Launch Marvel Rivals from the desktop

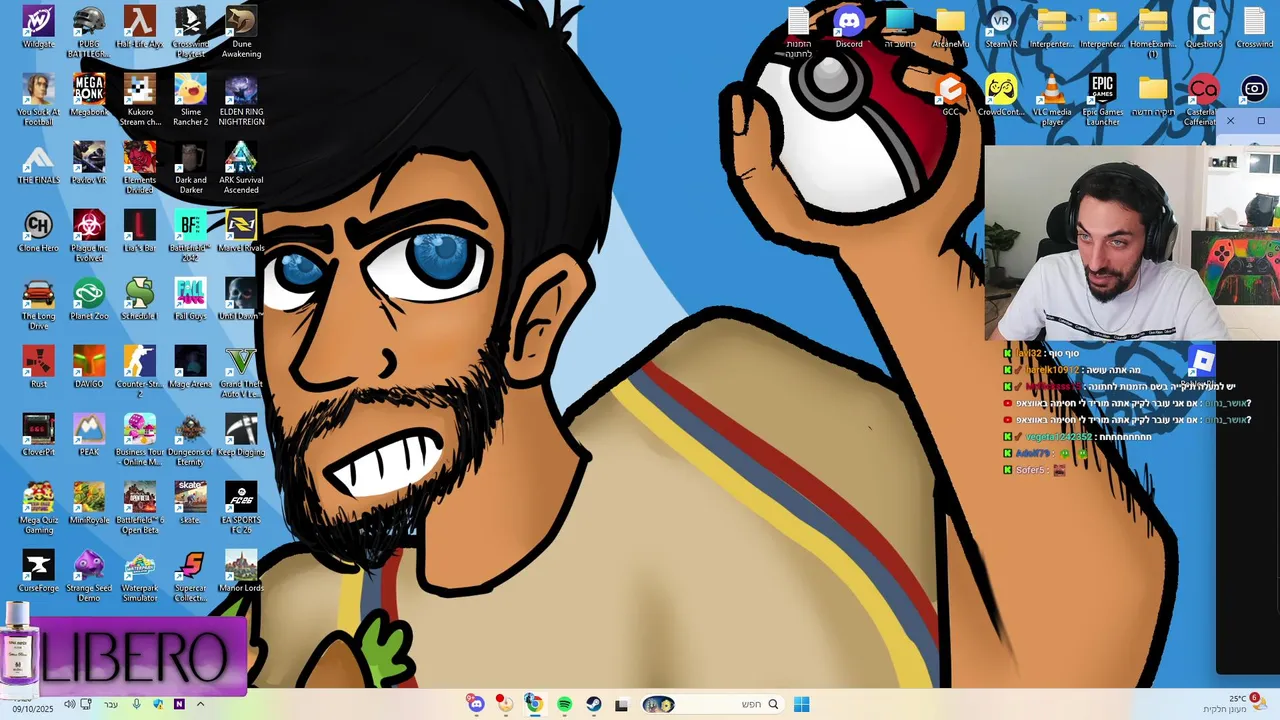[241, 232]
